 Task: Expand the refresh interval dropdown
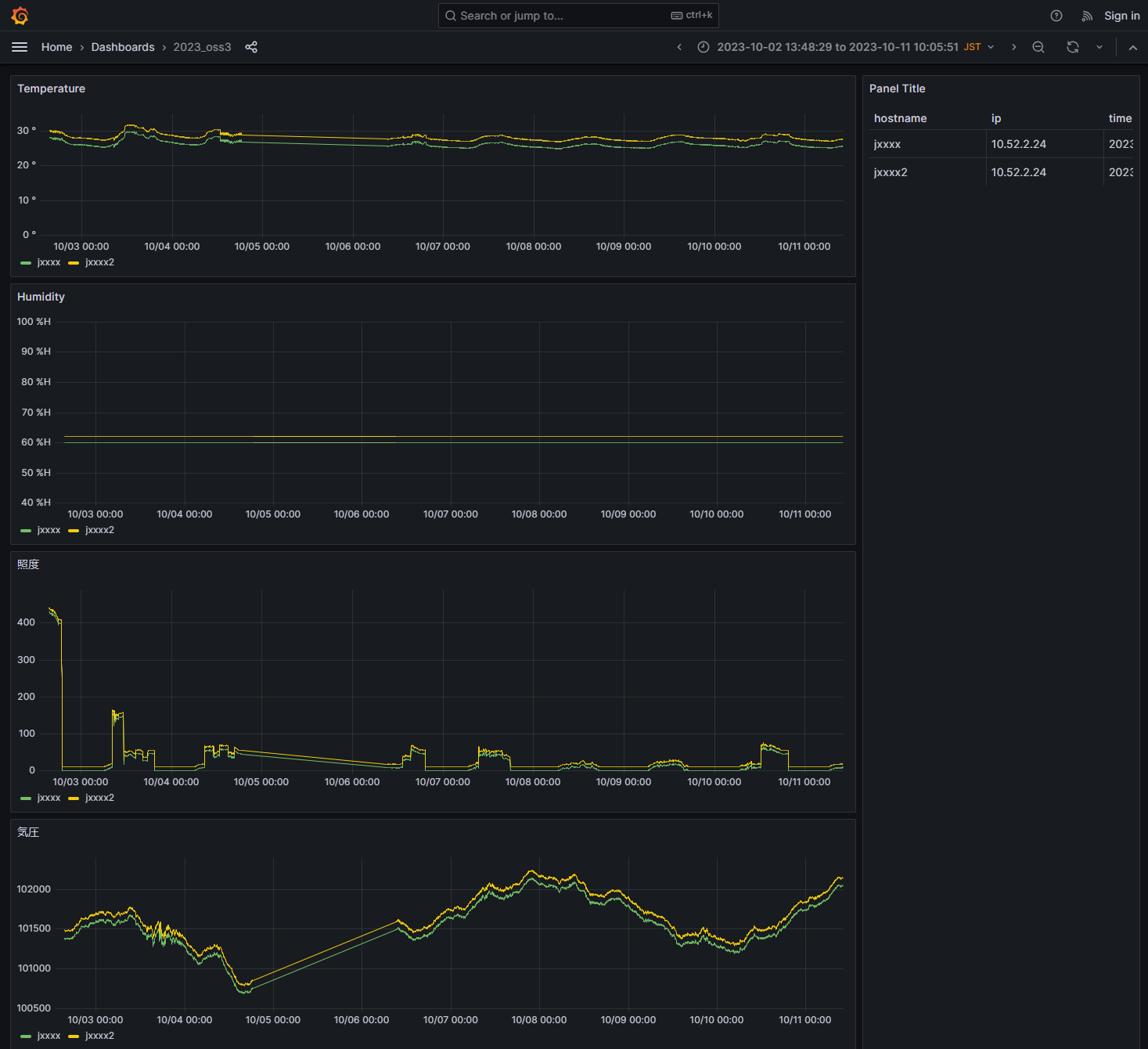pyautogui.click(x=1099, y=47)
